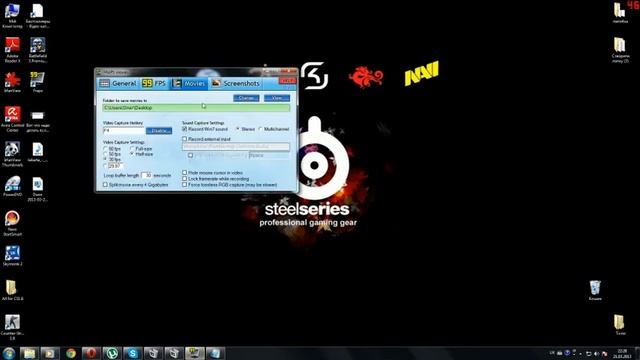The image size is (640, 360).
Task: Choose the Stereo sound option
Action: 238,129
